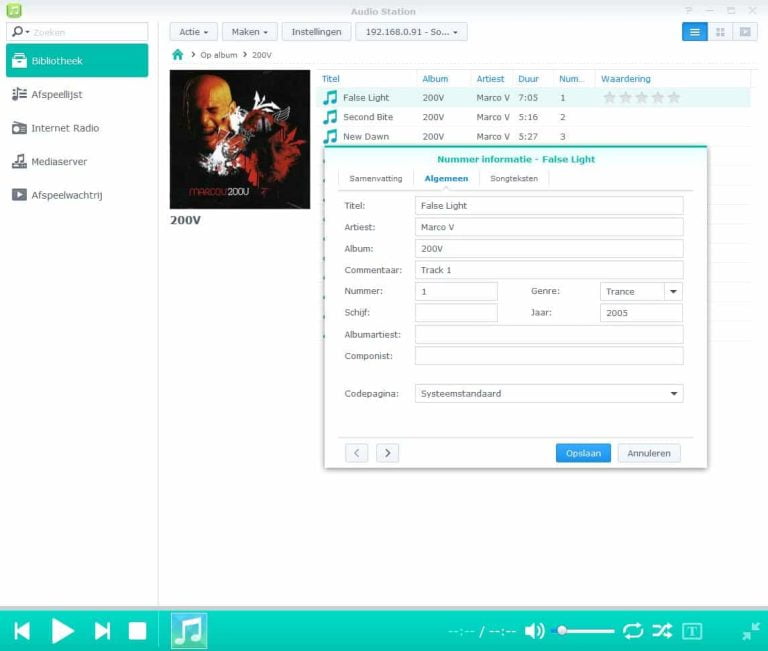Switch to the Songteksten tab
The width and height of the screenshot is (768, 651).
click(x=514, y=178)
